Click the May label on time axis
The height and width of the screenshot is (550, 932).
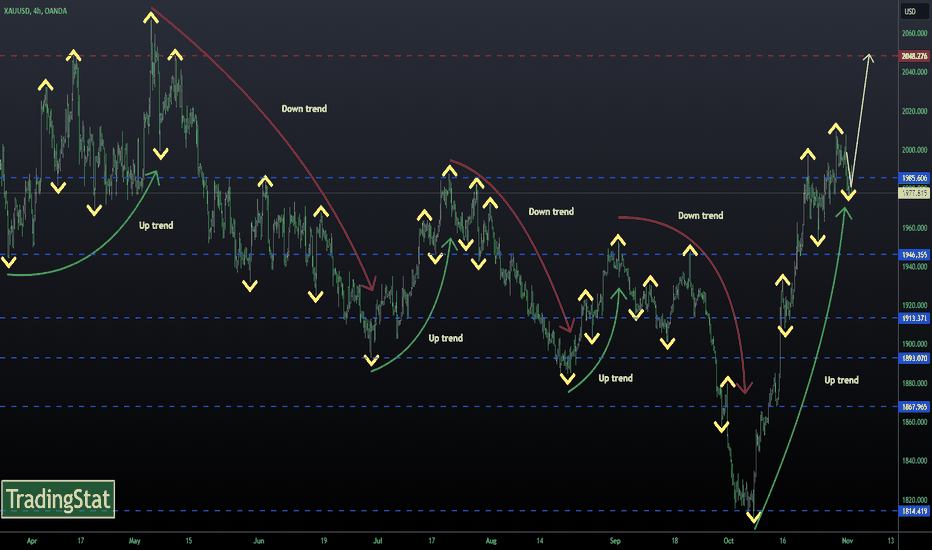[x=134, y=540]
